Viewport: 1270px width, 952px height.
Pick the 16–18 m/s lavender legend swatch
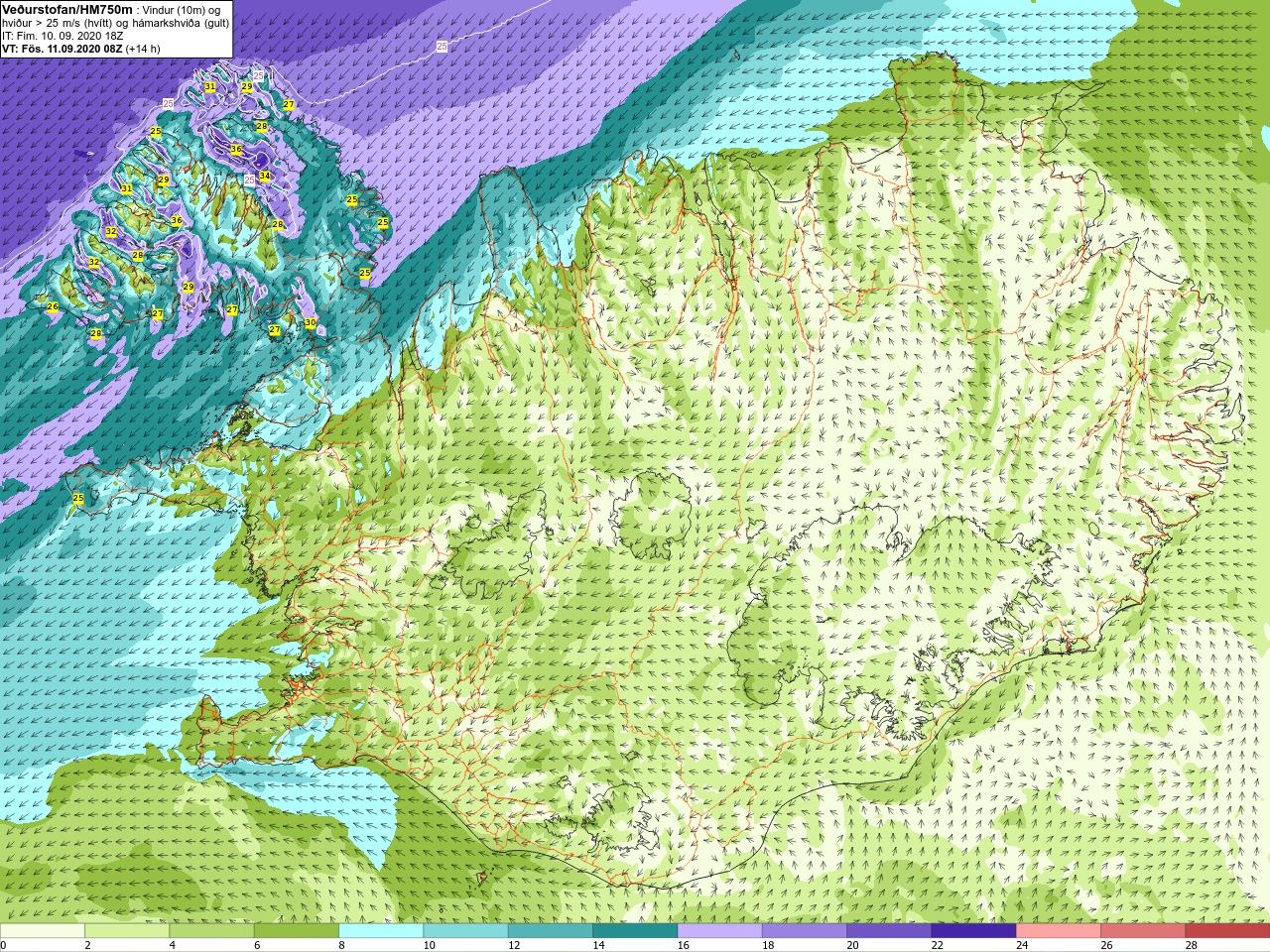pyautogui.click(x=719, y=931)
